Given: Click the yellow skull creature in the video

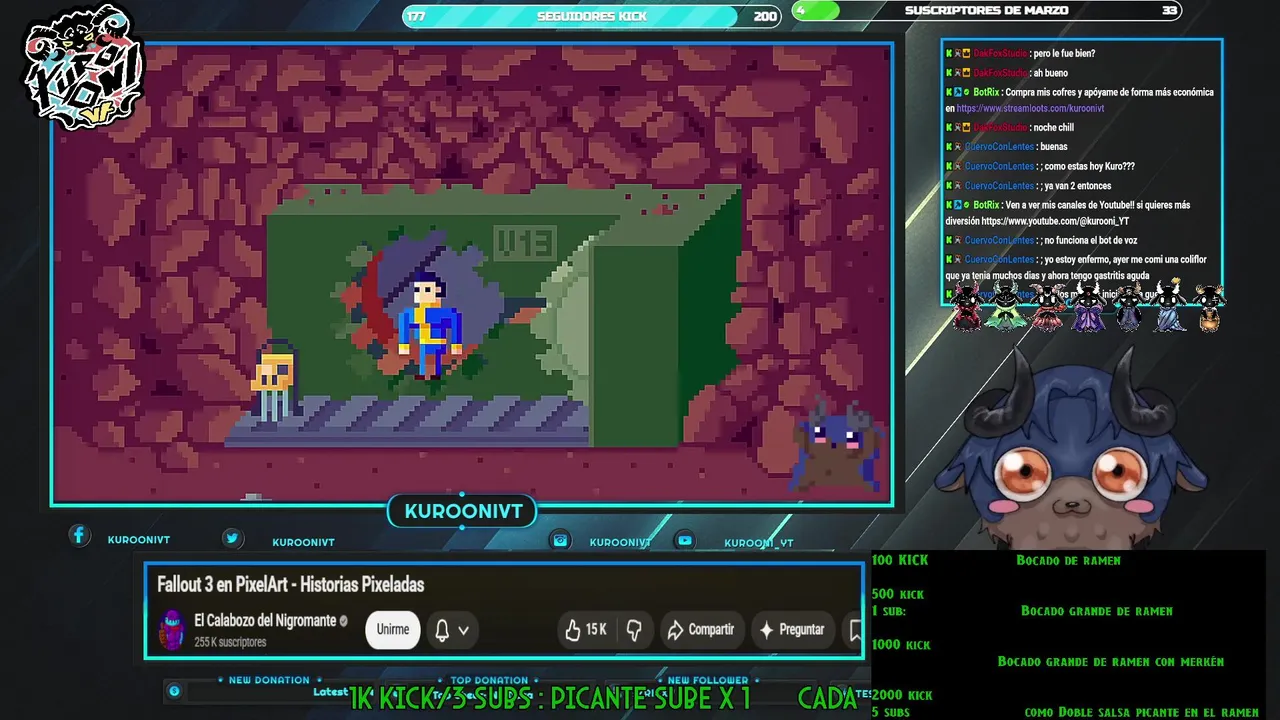Looking at the screenshot, I should (x=273, y=381).
